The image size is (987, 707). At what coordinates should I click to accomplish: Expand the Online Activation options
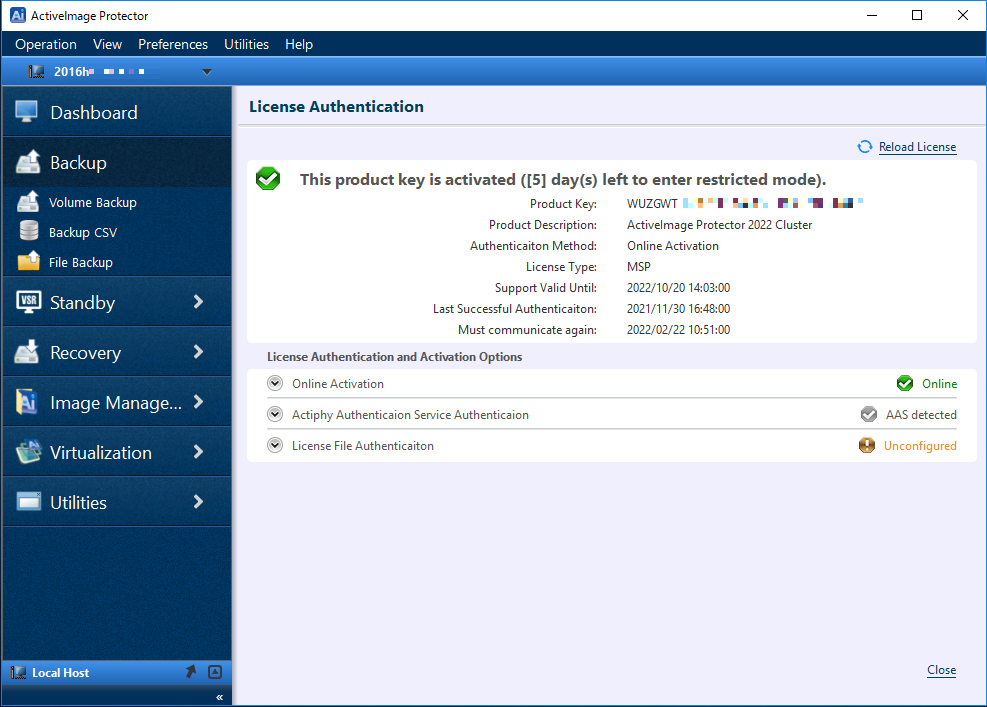(x=275, y=383)
